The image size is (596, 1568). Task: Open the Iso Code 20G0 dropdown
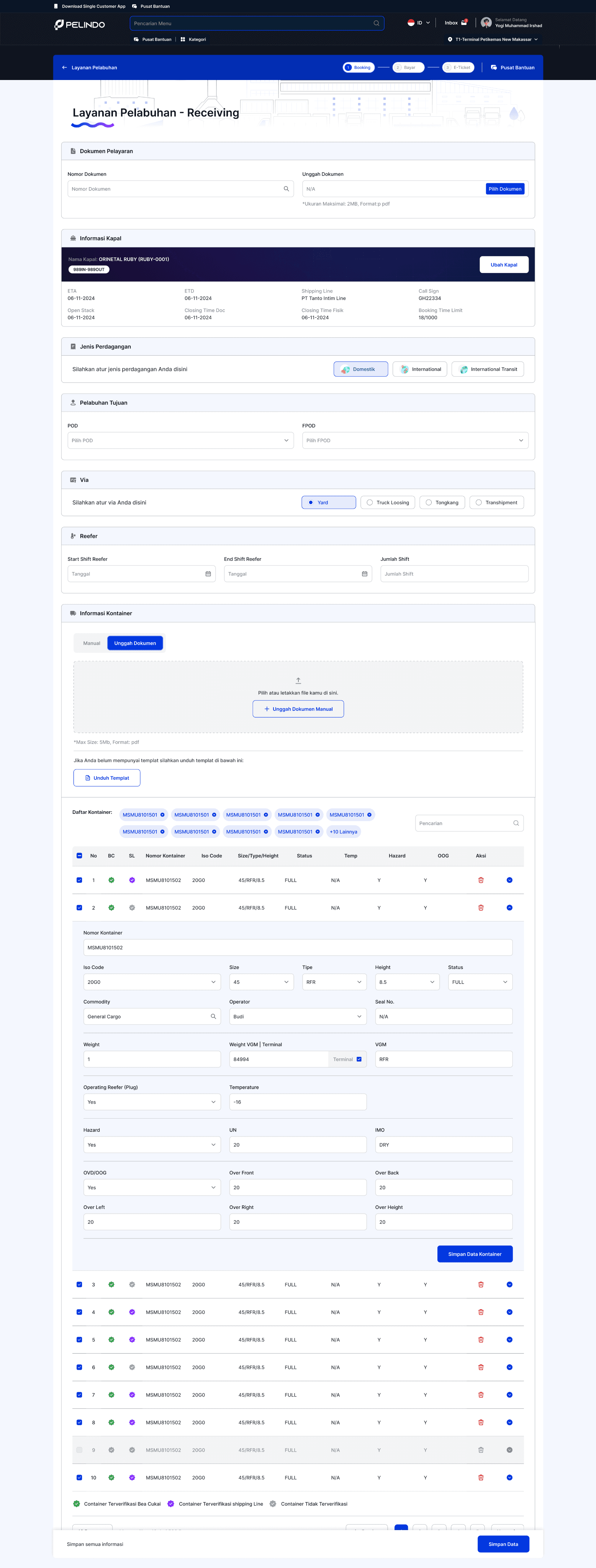coord(152,982)
